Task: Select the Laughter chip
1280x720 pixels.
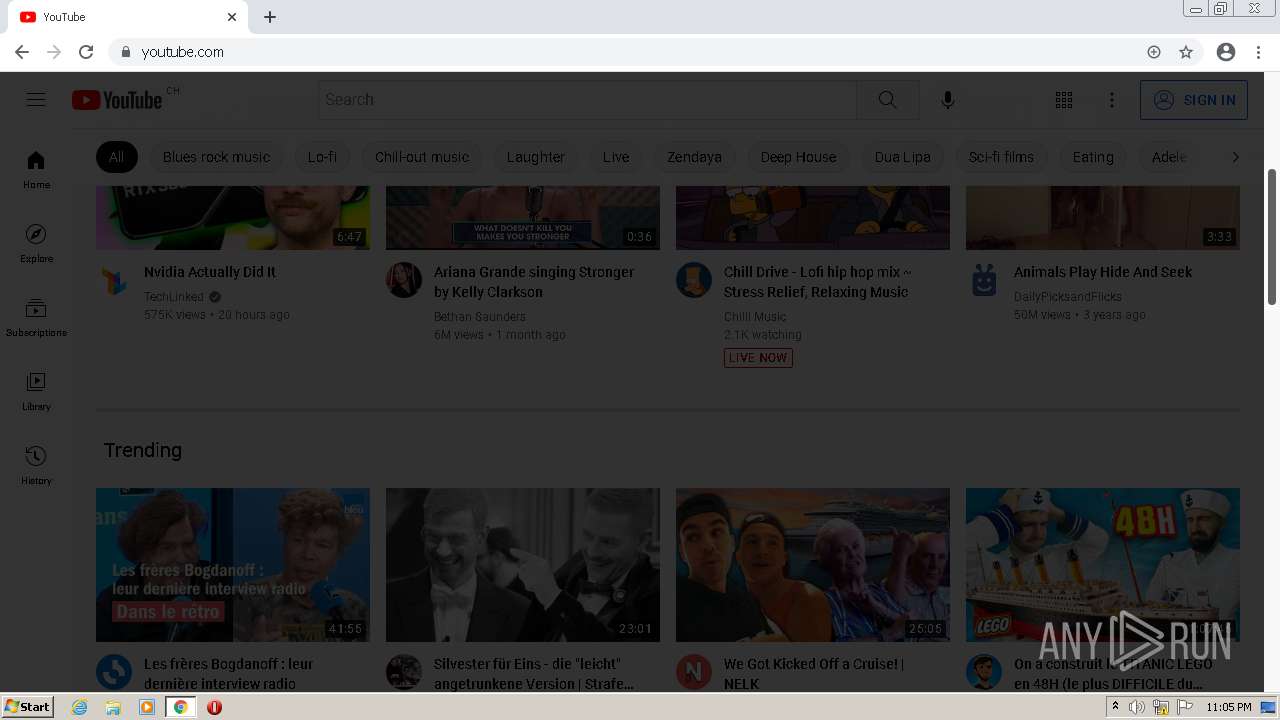Action: click(x=536, y=157)
